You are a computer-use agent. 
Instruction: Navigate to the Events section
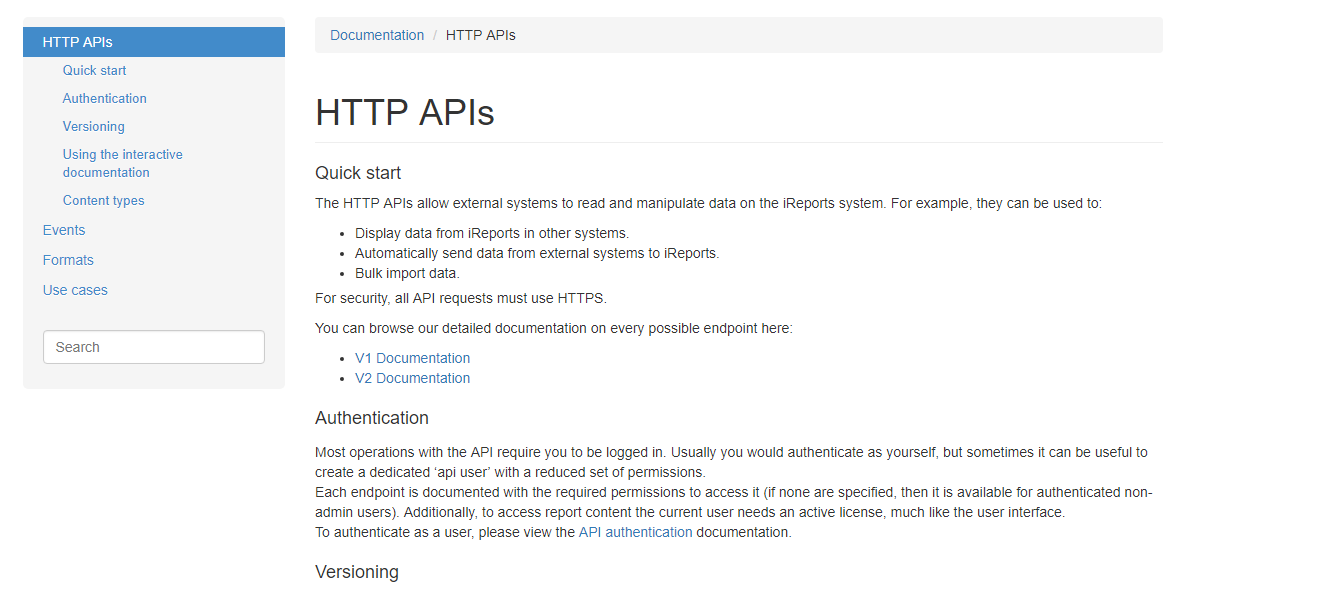pos(64,230)
